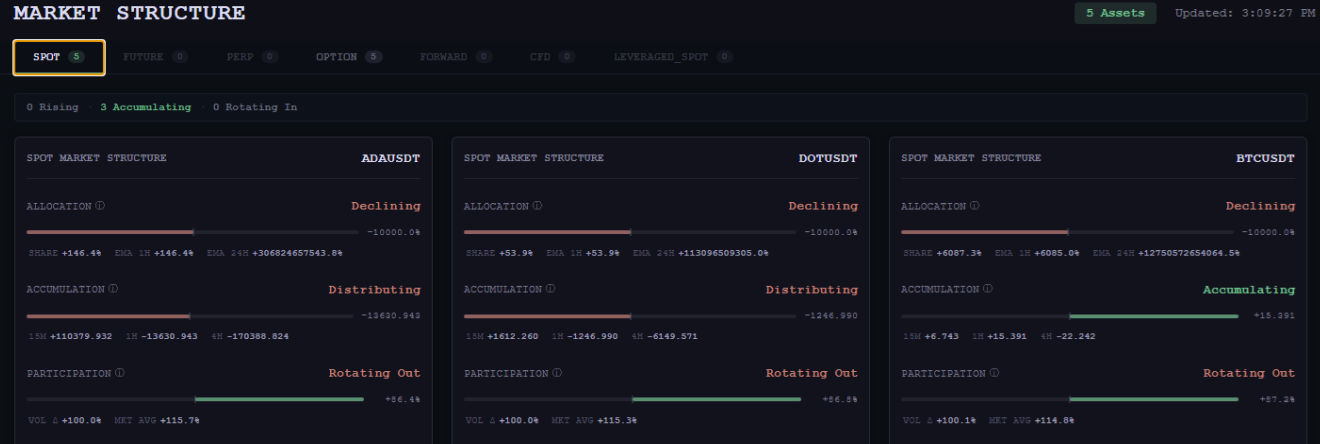Viewport: 1320px width, 444px height.
Task: Select the CFD tab
Action: coord(552,57)
